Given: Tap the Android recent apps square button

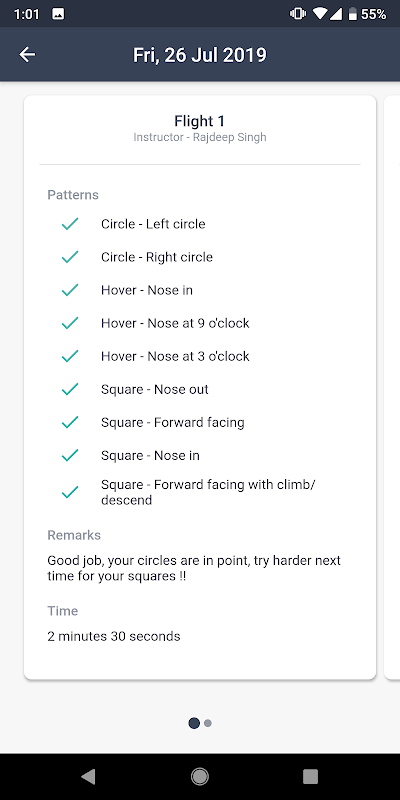Looking at the screenshot, I should 310,777.
